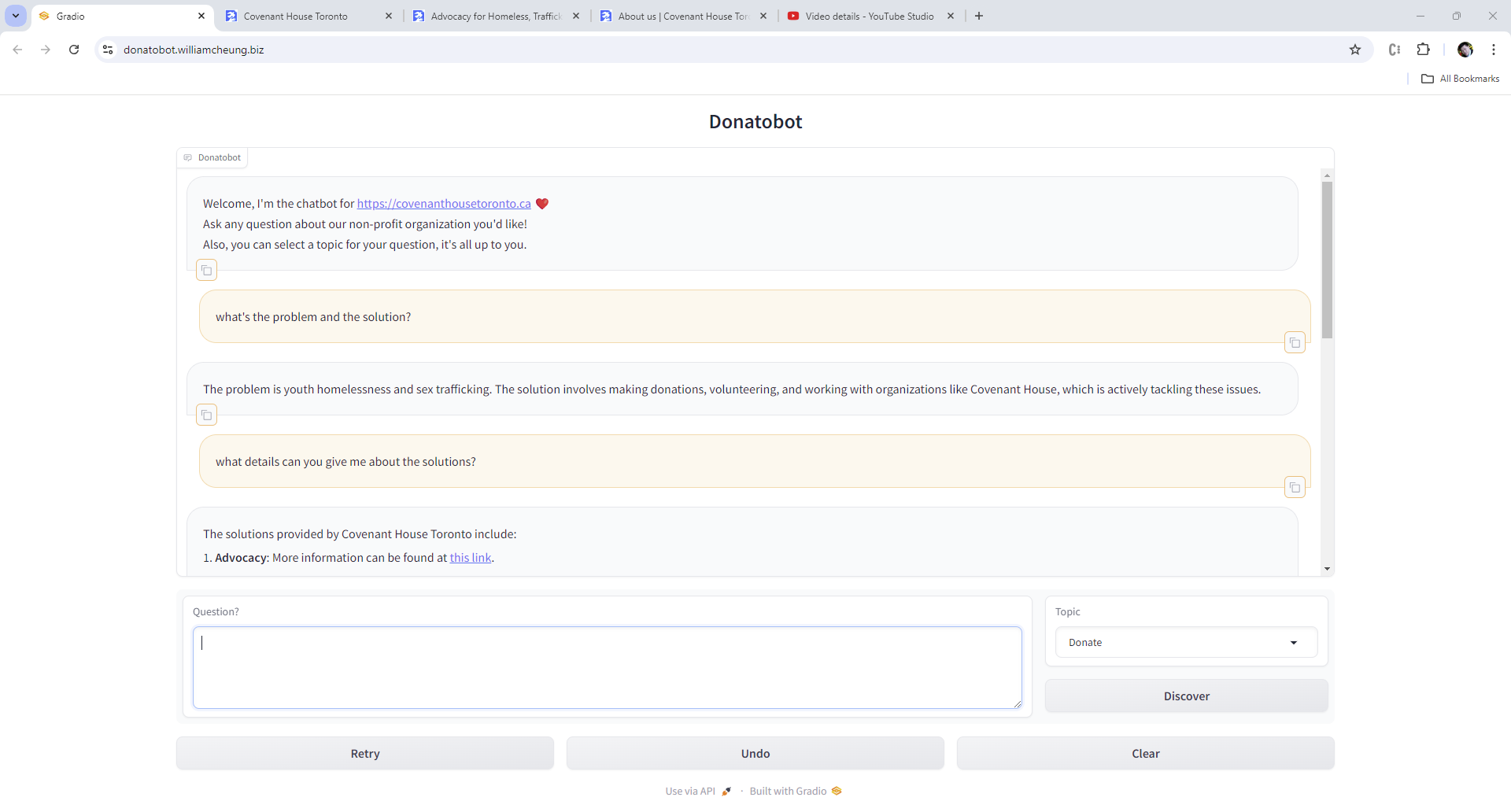Click the address bar URL

(x=194, y=50)
